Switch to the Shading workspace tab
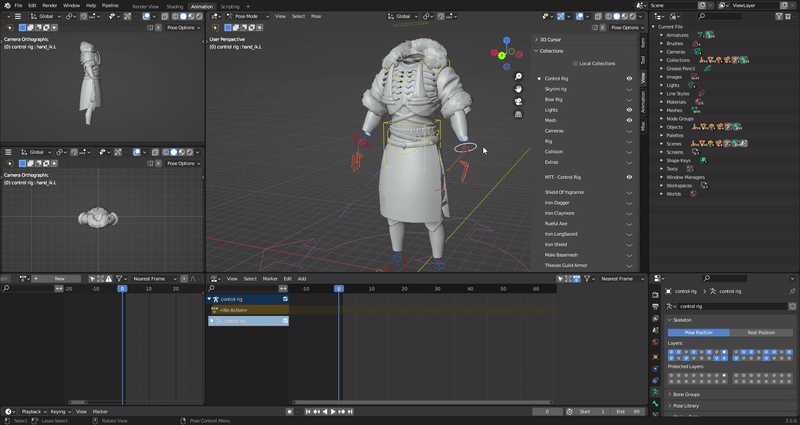800x425 pixels. [175, 6]
